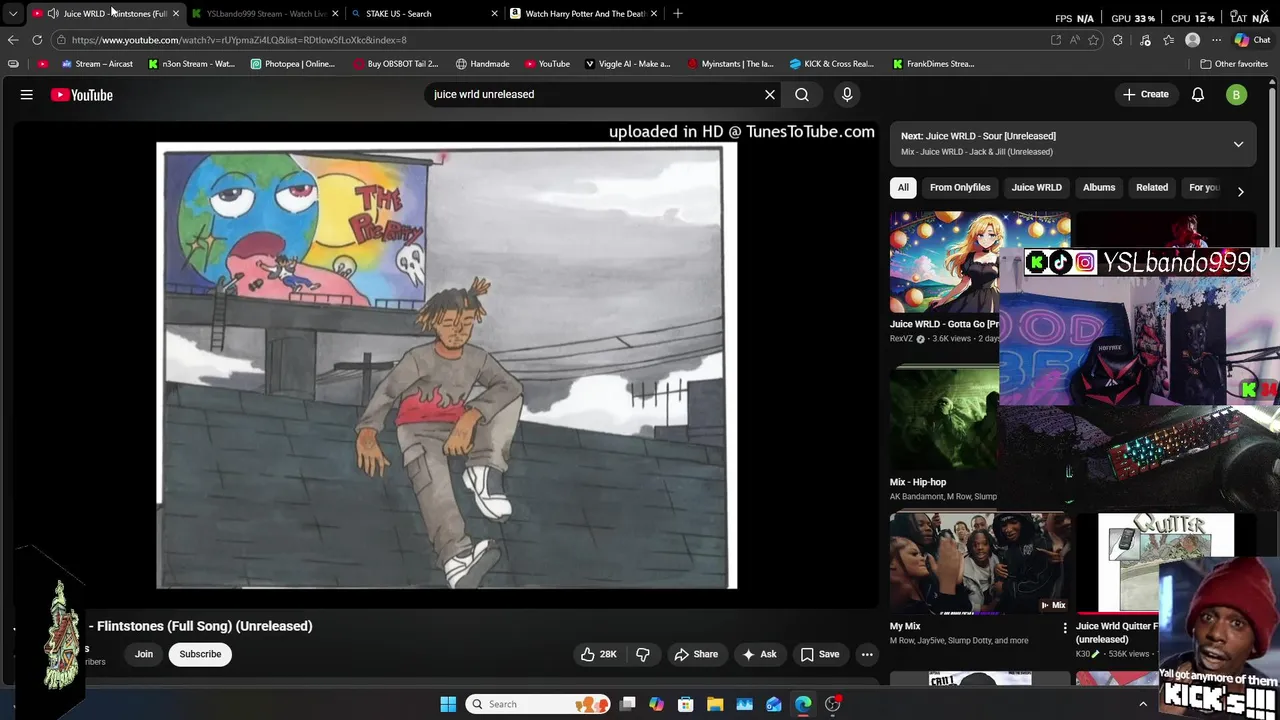Open Copilot Chat in the browser

click(1252, 40)
